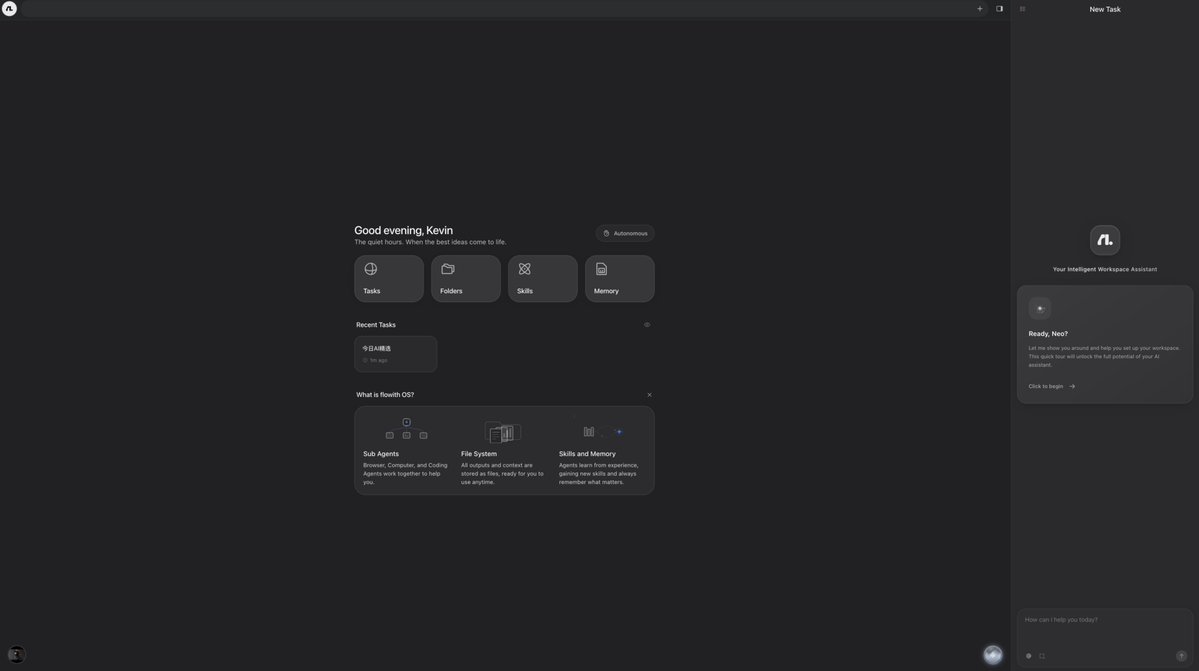
Task: Click the sparkle icon on the Ready, Neo card
Action: point(1040,309)
